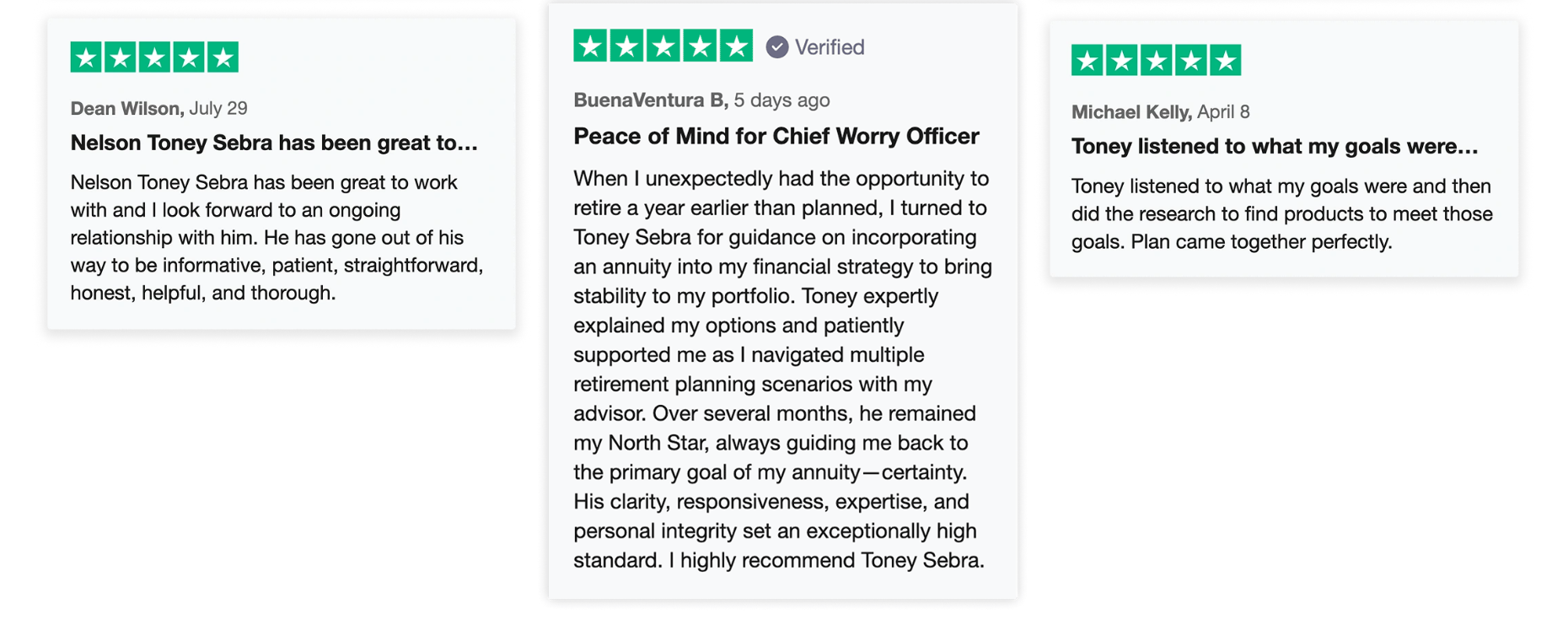This screenshot has width=1568, height=631.
Task: Click third star in Dean Wilson's rating
Action: (154, 57)
